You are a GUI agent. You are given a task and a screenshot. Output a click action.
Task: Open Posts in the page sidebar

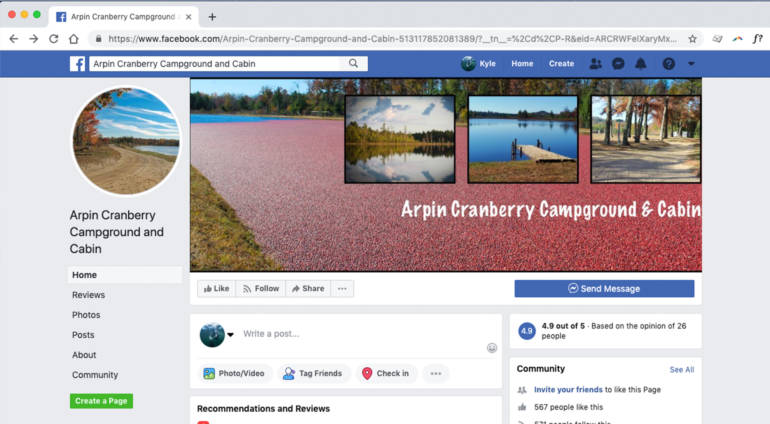tap(83, 335)
